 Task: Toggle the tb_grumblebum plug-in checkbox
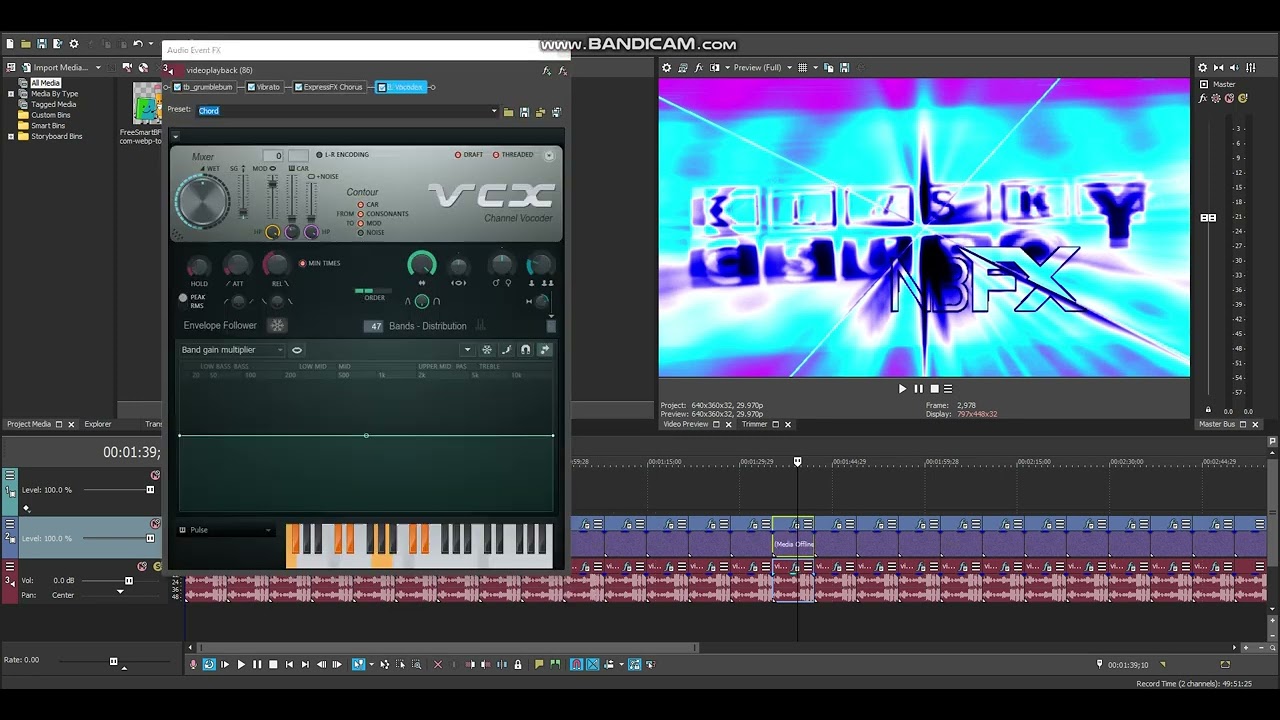(175, 87)
